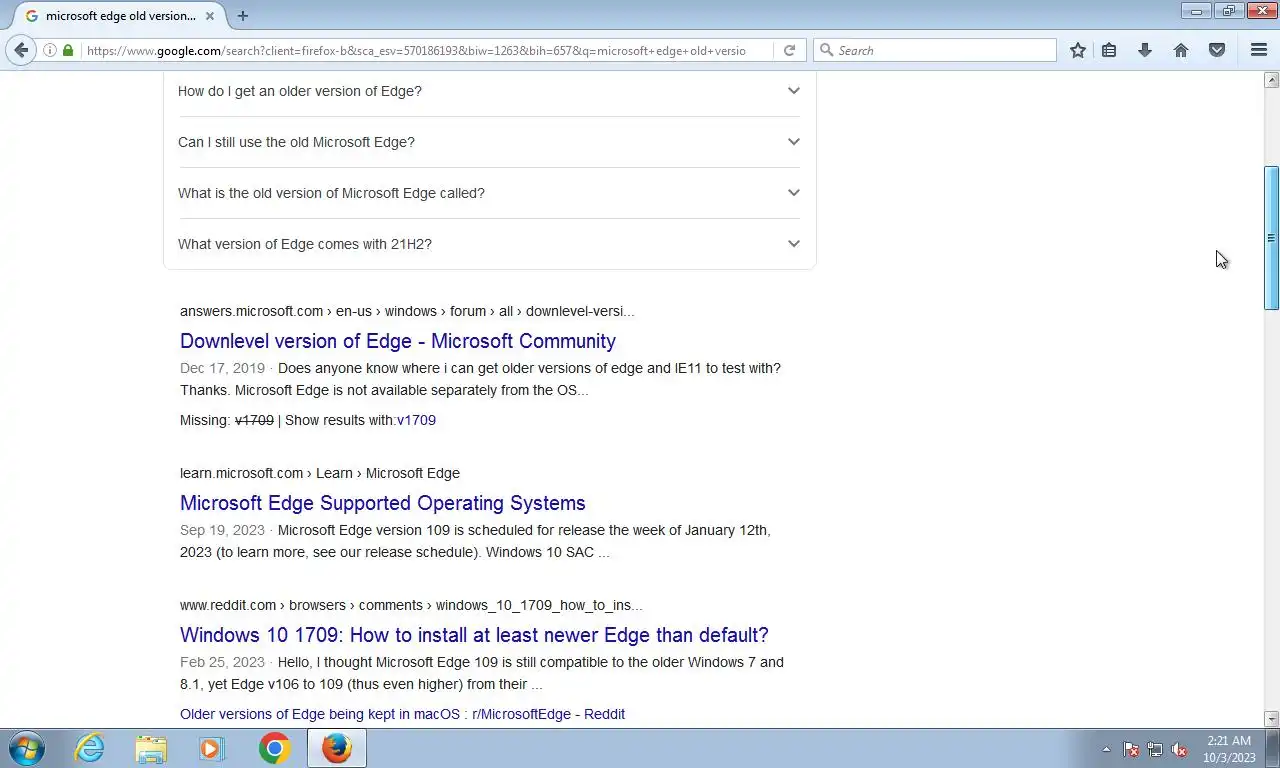Click answers.microsoft.com breadcrumb text
This screenshot has width=1280, height=768.
(x=407, y=311)
